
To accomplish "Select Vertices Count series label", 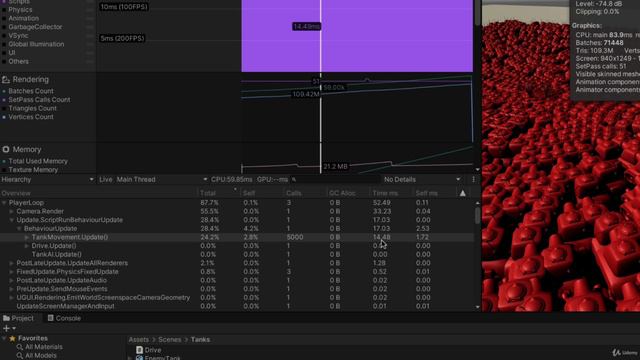I will (x=31, y=117).
